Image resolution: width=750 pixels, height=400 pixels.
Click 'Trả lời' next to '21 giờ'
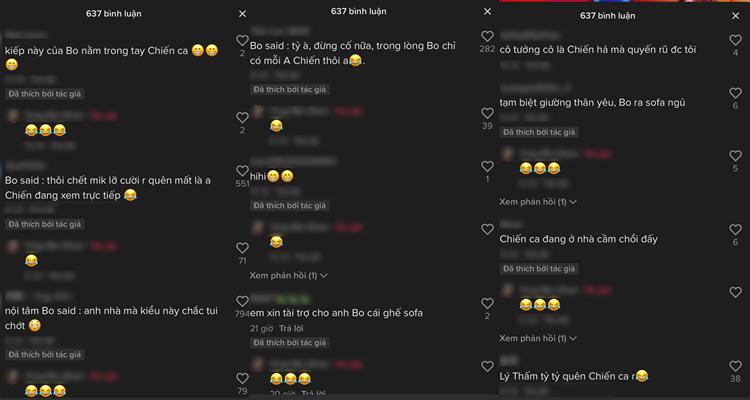click(x=291, y=329)
